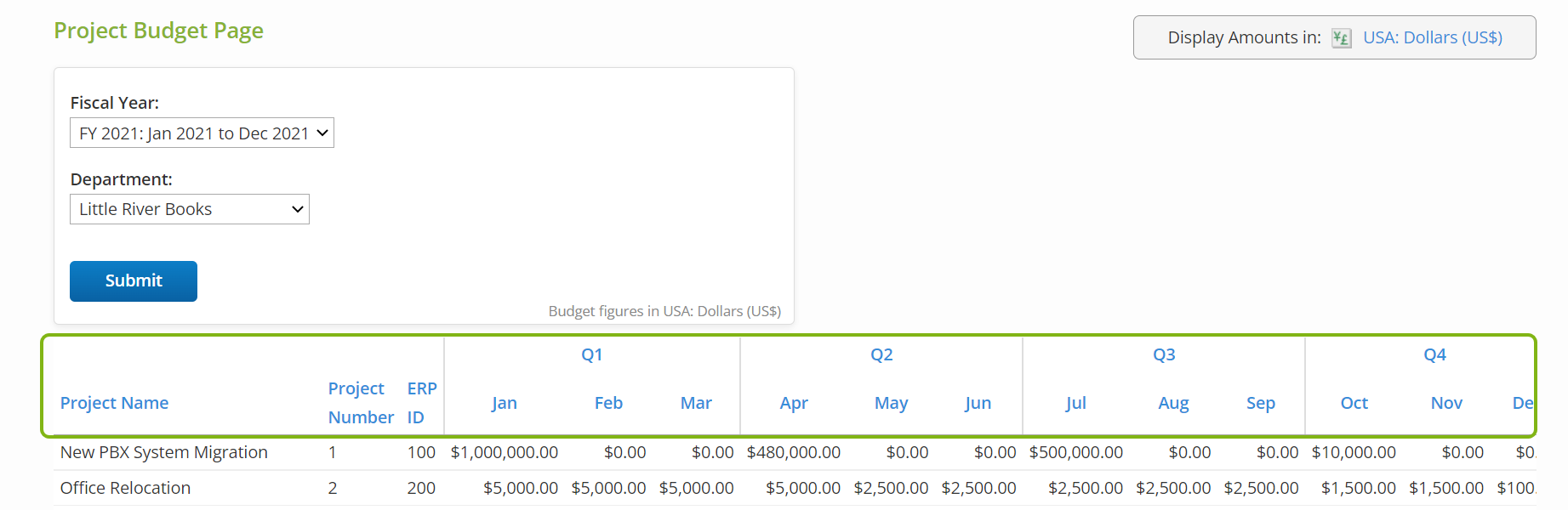Viewport: 1568px width, 510px height.
Task: Select the Apr column header
Action: point(794,403)
